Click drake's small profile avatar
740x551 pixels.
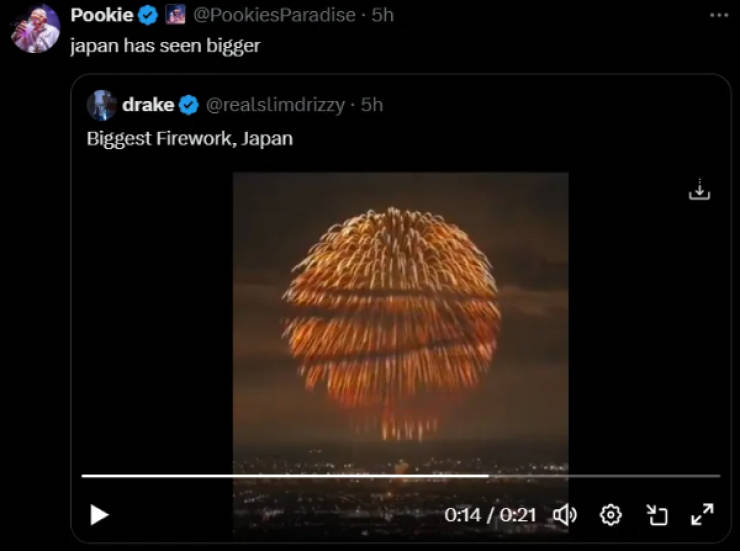click(x=101, y=105)
